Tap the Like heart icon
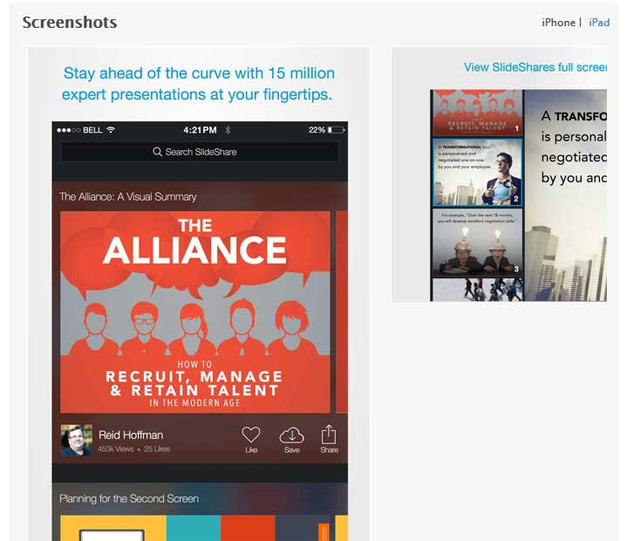This screenshot has height=541, width=640. (x=251, y=435)
